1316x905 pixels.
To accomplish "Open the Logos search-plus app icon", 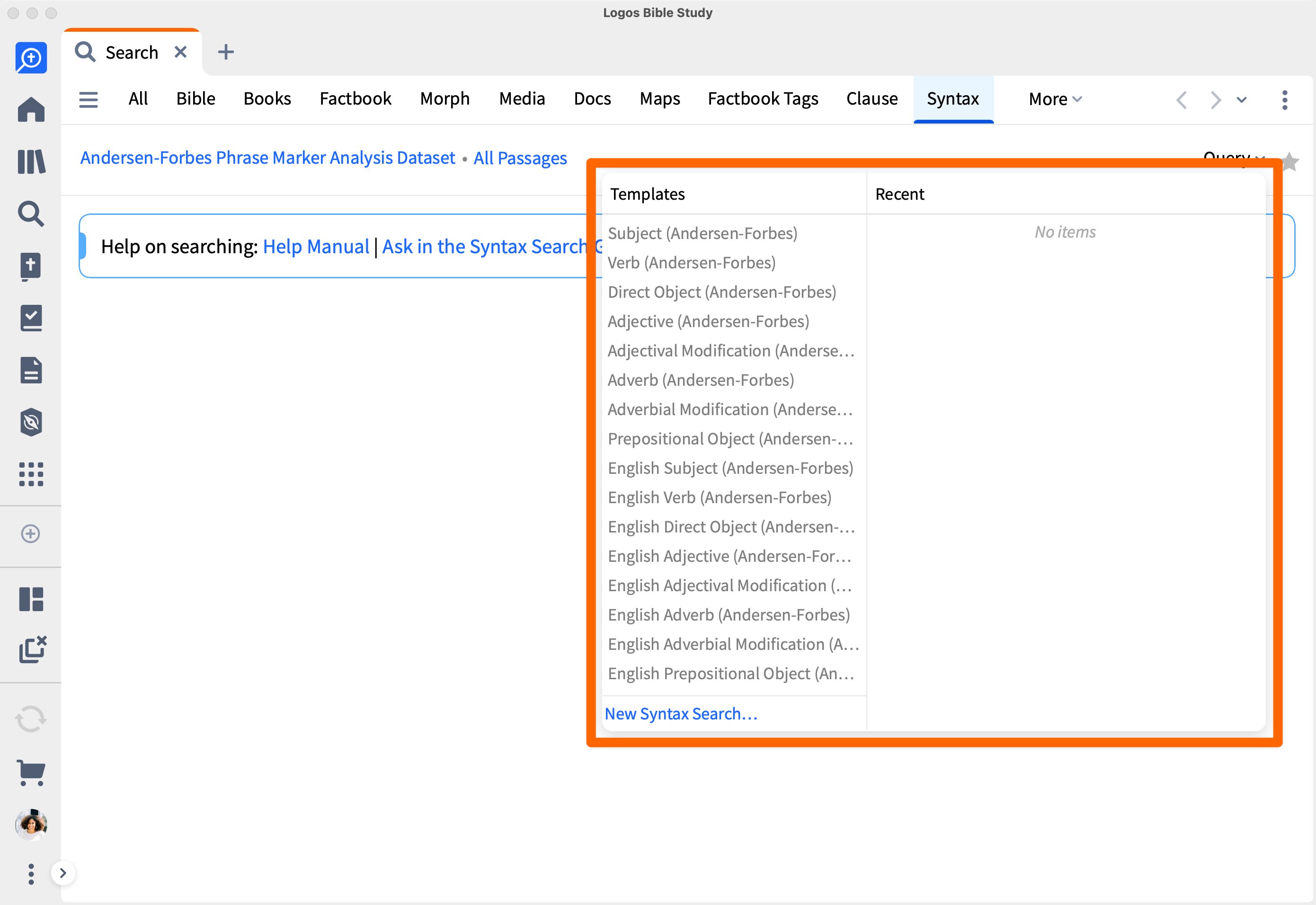I will point(31,57).
